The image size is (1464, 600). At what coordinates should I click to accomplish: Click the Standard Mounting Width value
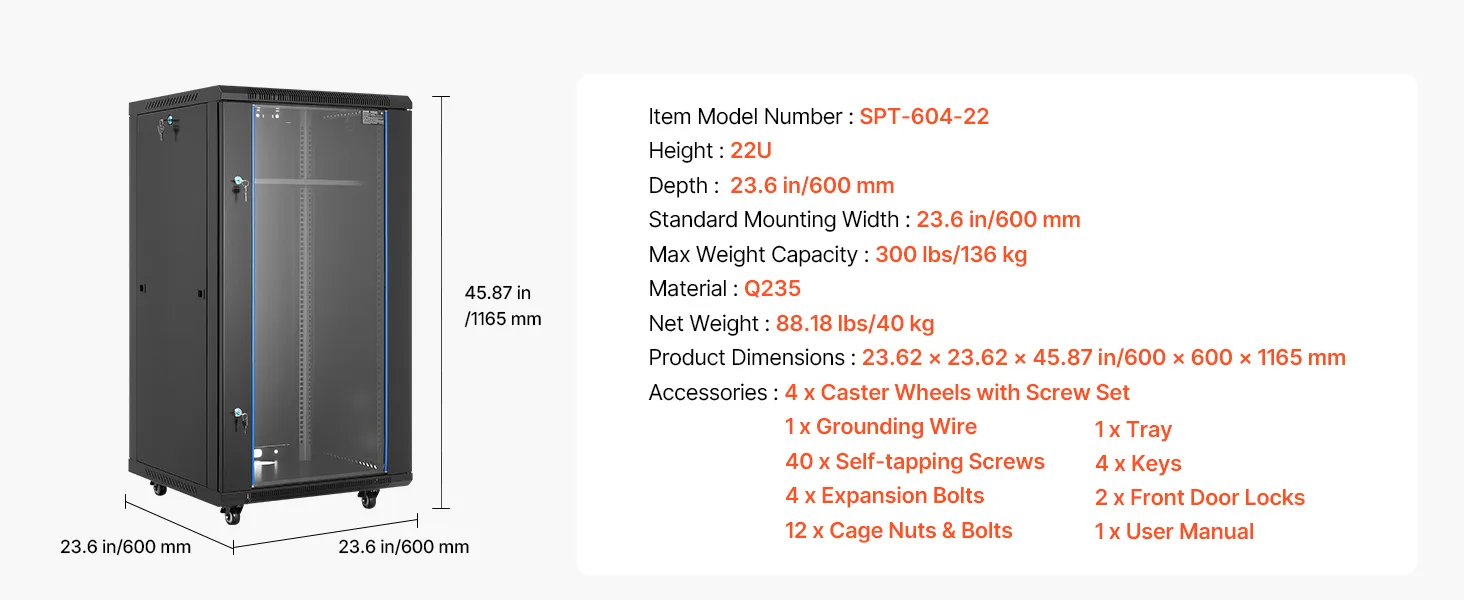998,220
